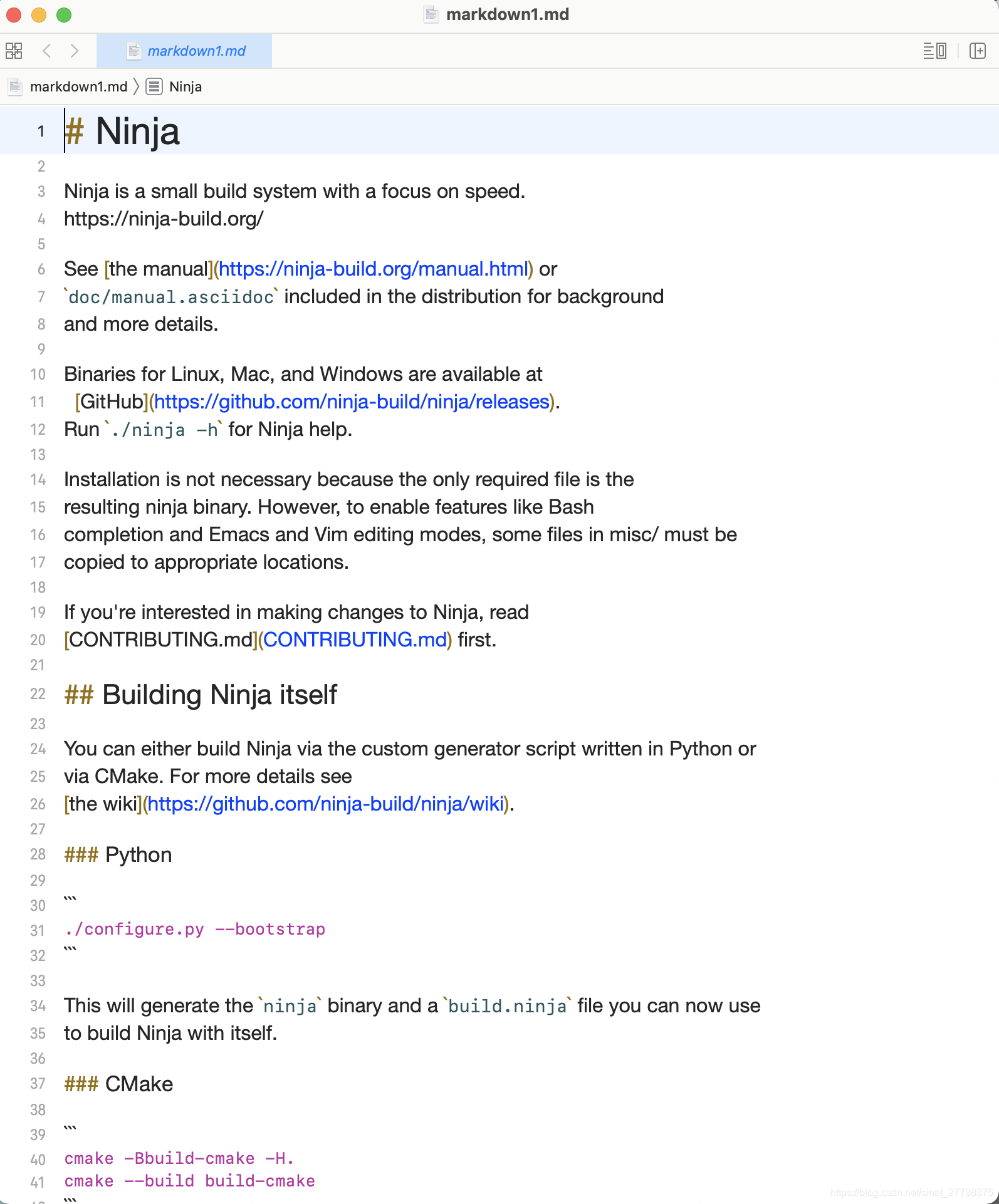Click the '# Ninja' heading line
Image resolution: width=999 pixels, height=1204 pixels.
(122, 131)
